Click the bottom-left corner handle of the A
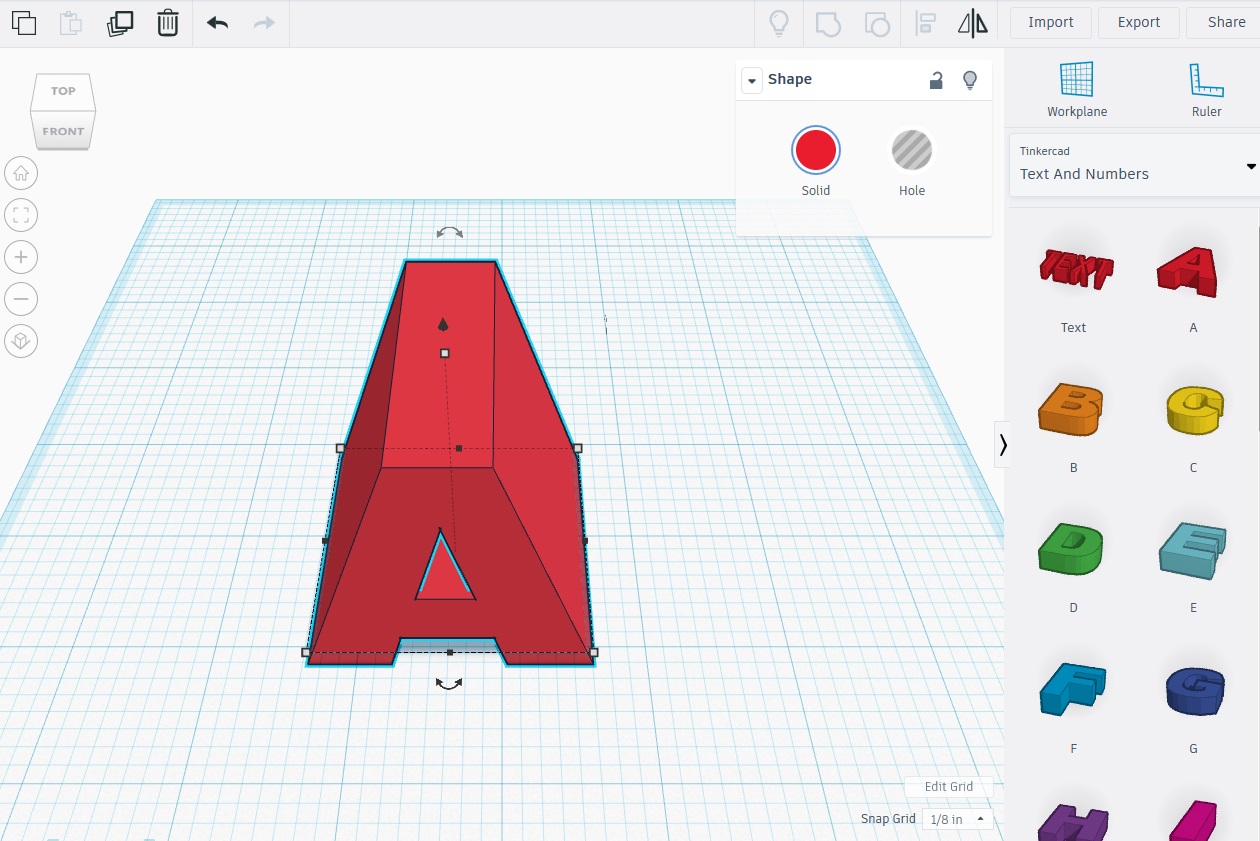This screenshot has width=1260, height=841. click(x=306, y=652)
